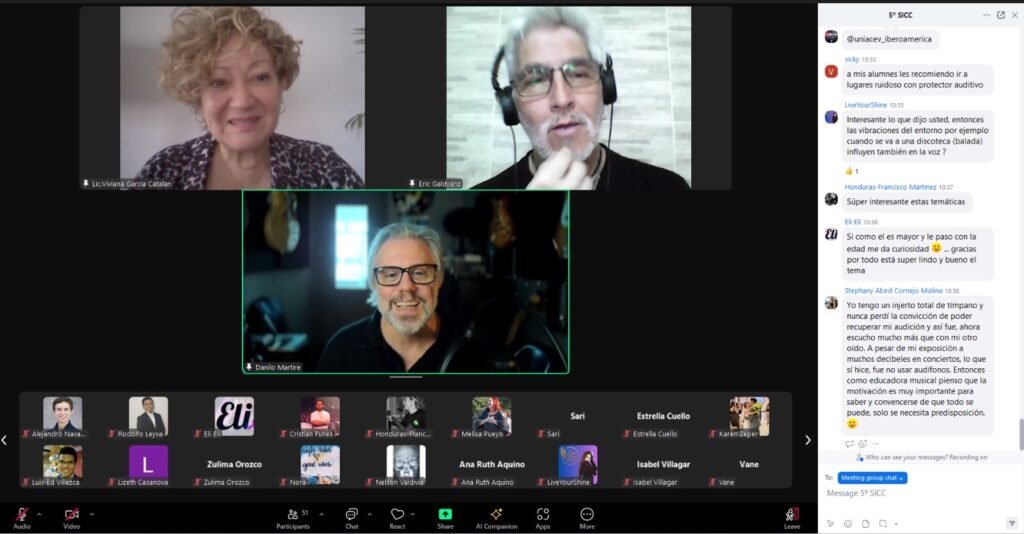Expand the screenshot options caret in chat
This screenshot has width=1024, height=534.
point(896,524)
